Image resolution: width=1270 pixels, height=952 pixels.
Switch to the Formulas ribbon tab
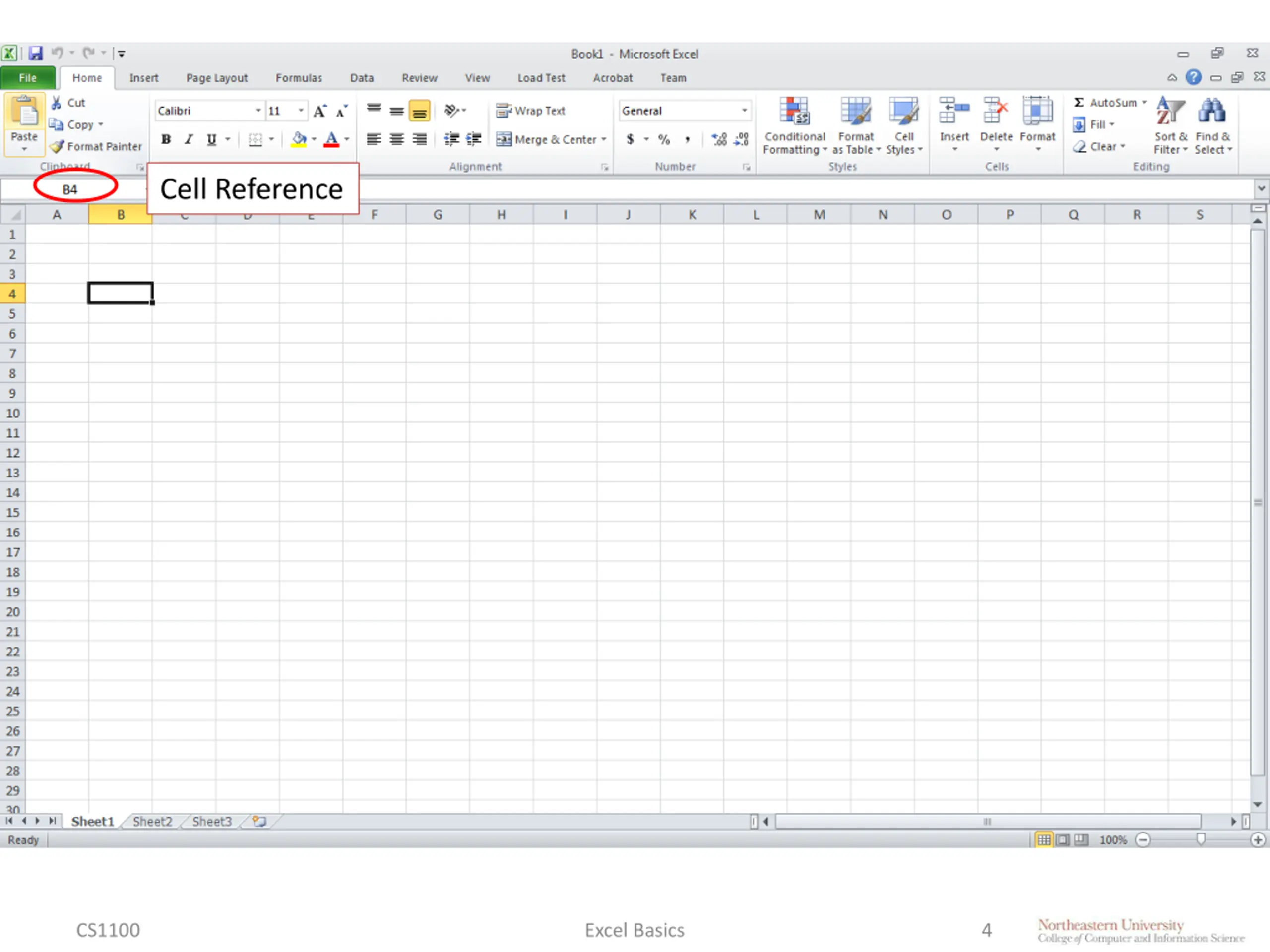click(299, 78)
